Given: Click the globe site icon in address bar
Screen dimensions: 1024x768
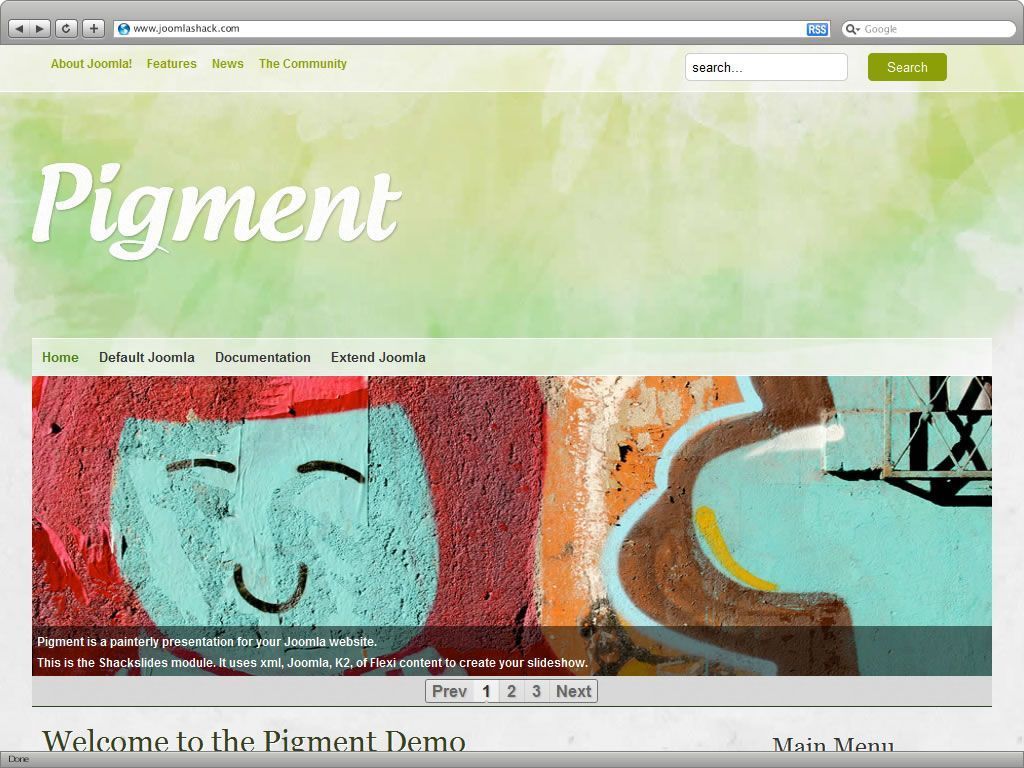Looking at the screenshot, I should click(x=123, y=29).
